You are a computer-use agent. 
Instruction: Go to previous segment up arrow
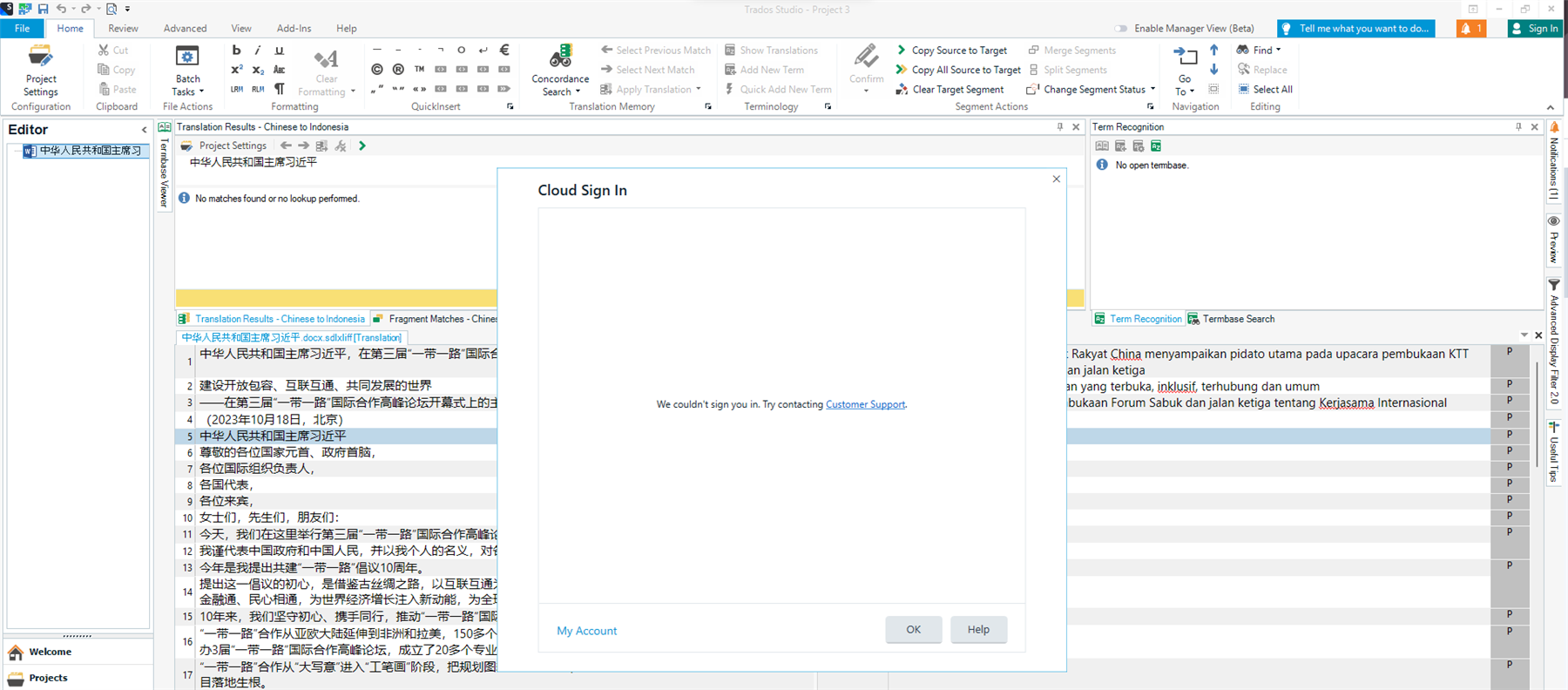click(1213, 51)
